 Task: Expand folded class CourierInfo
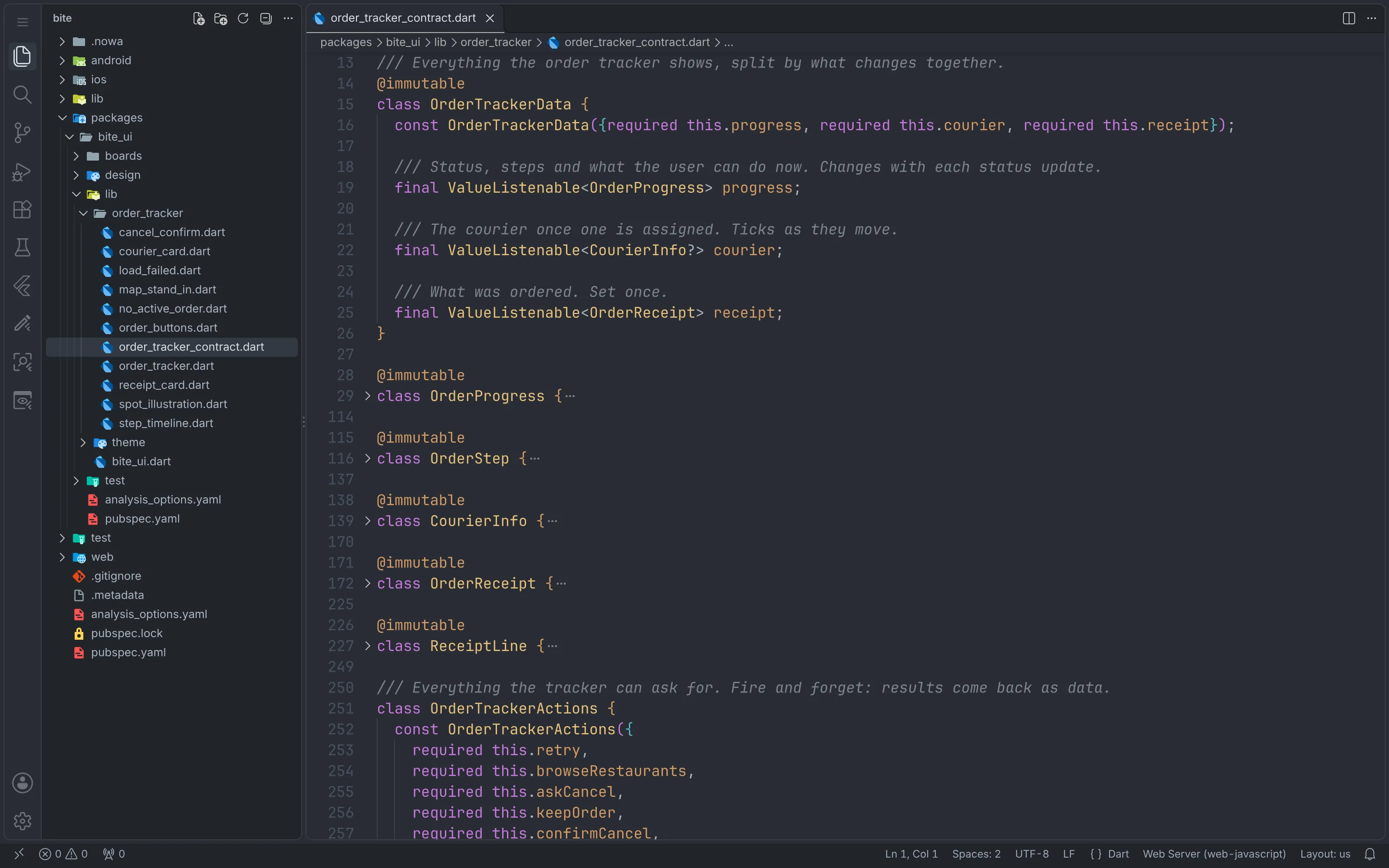pos(368,521)
